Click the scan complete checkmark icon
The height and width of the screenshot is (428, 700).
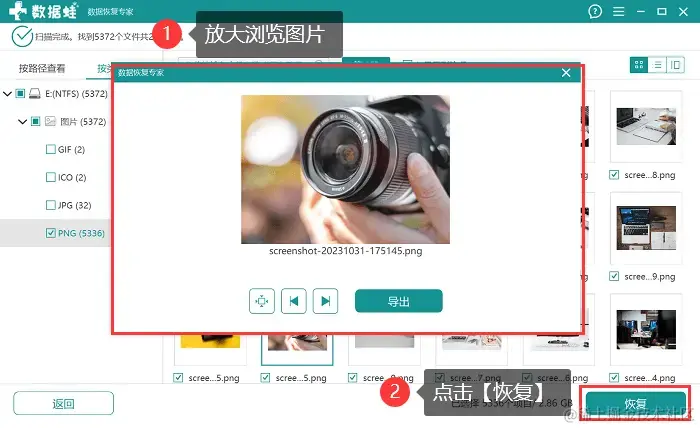pos(22,37)
